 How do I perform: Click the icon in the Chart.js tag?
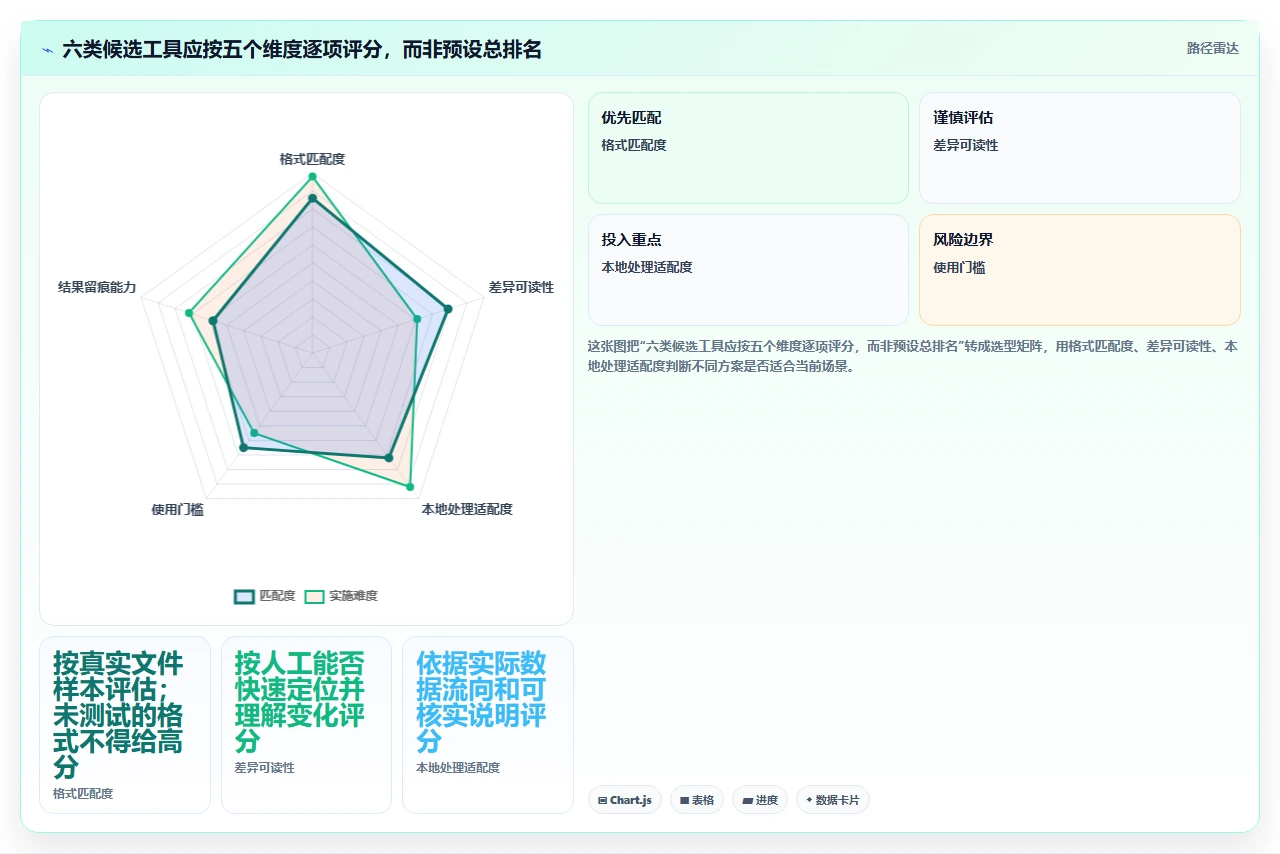pos(602,800)
